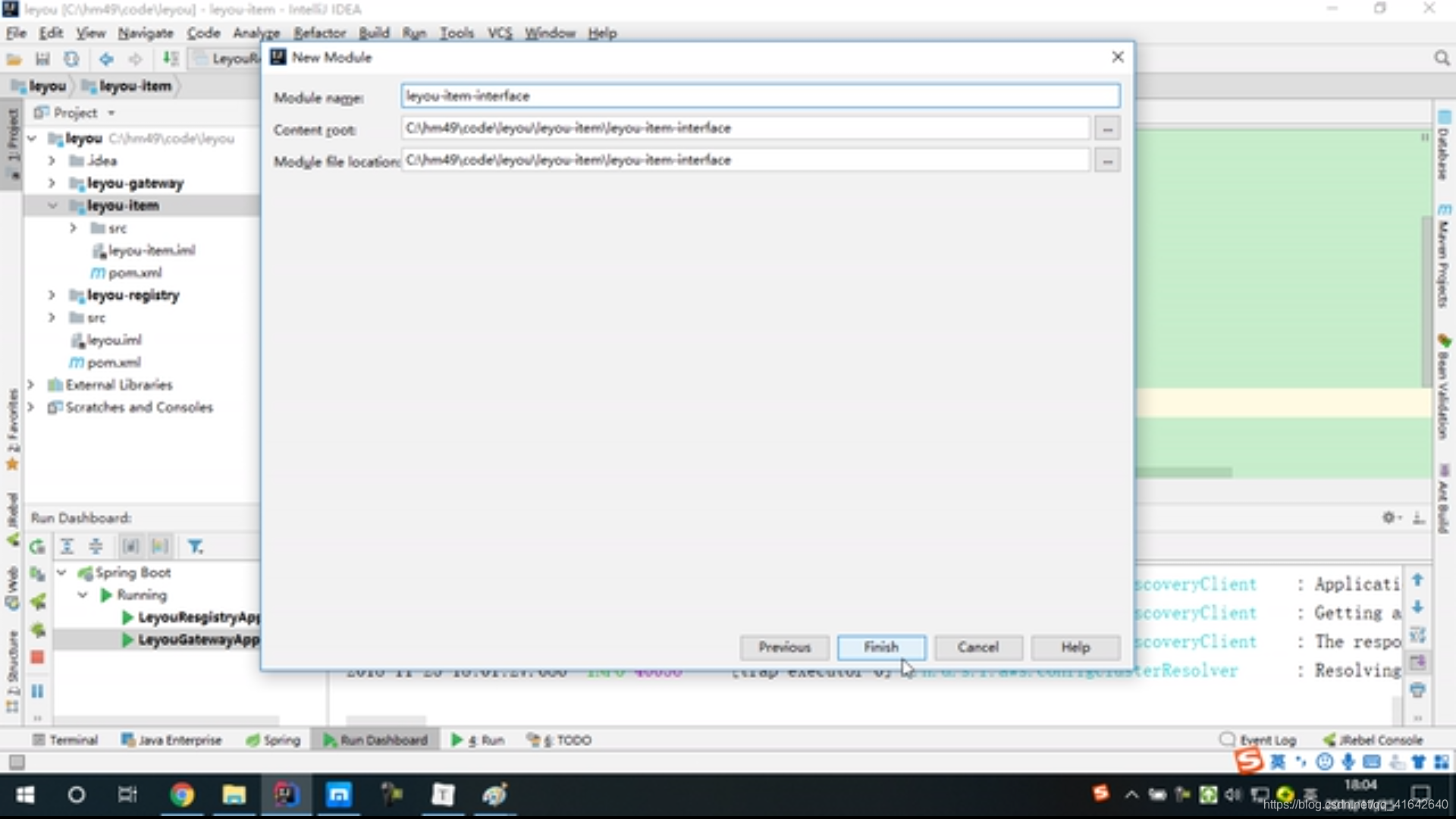Switch to the Terminal tab
This screenshot has height=819, width=1456.
pos(65,740)
